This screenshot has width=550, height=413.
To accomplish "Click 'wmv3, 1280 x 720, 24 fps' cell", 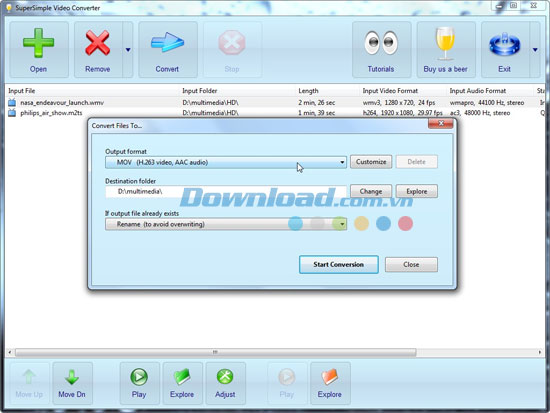I will [x=399, y=102].
